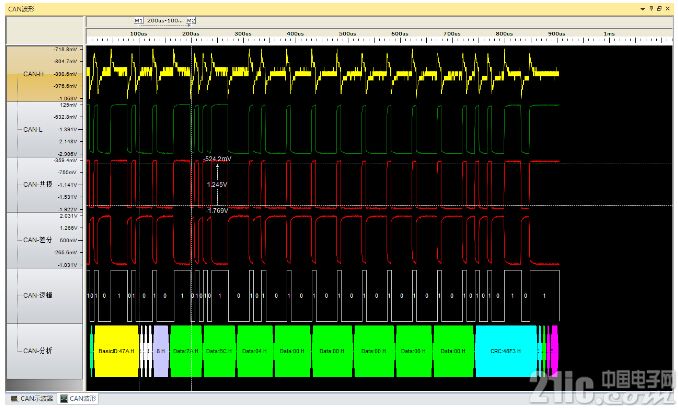678x408 pixels.
Task: Select the CAN-H channel label
Action: point(34,74)
